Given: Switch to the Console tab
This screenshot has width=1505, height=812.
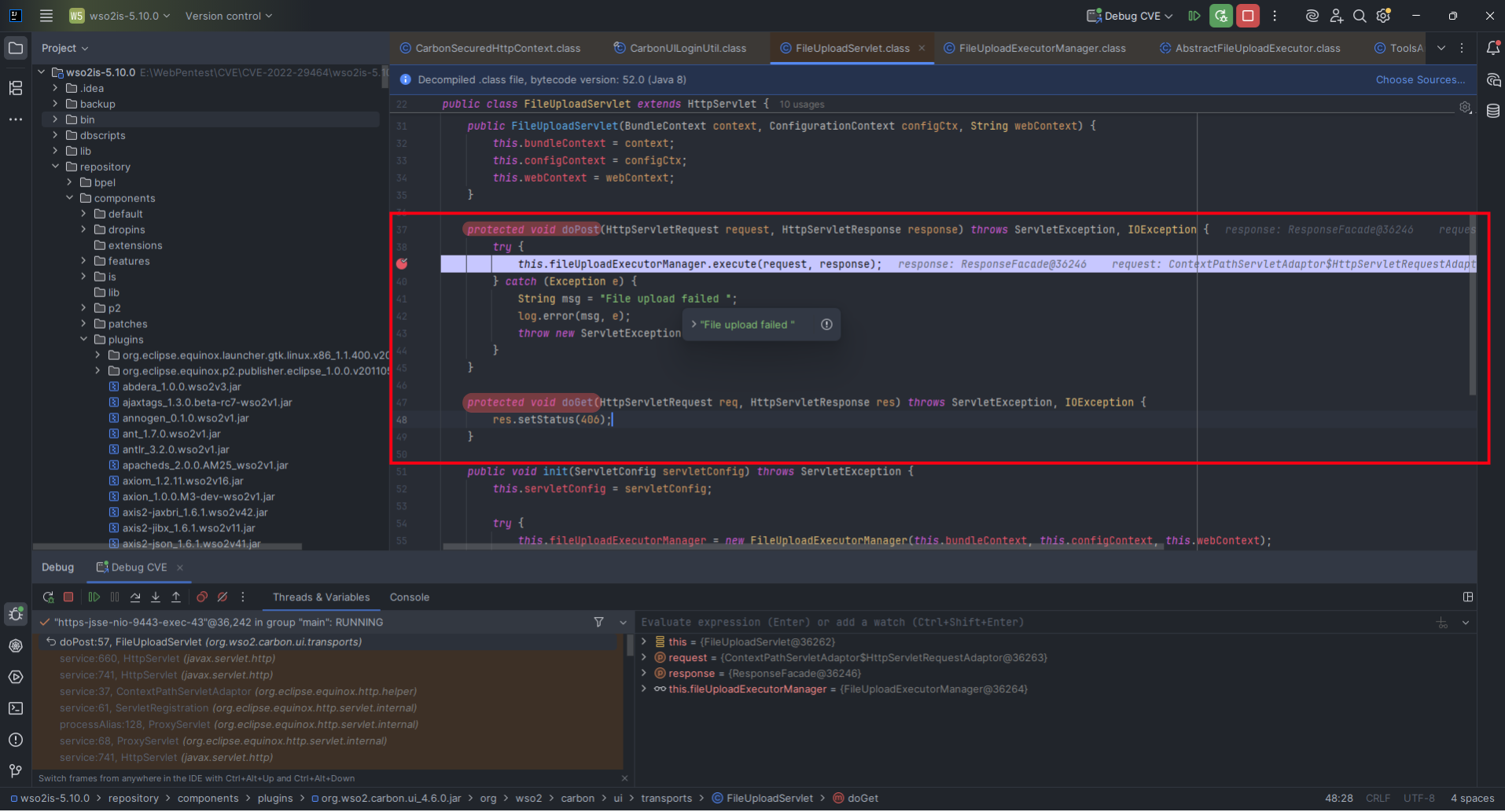Looking at the screenshot, I should (x=409, y=597).
